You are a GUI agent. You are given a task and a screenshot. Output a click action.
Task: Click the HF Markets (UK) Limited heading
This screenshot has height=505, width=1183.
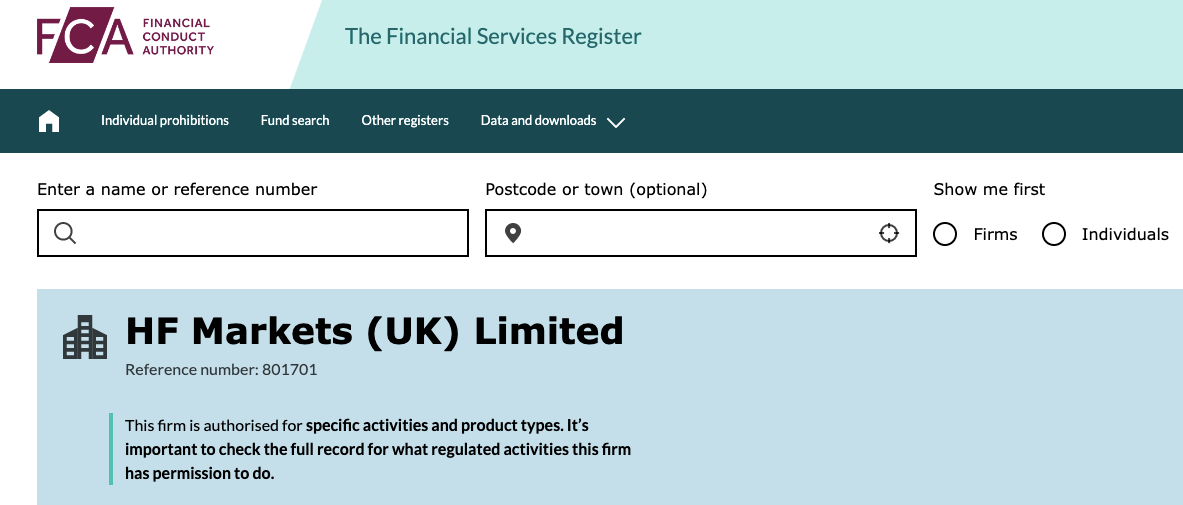(x=374, y=331)
